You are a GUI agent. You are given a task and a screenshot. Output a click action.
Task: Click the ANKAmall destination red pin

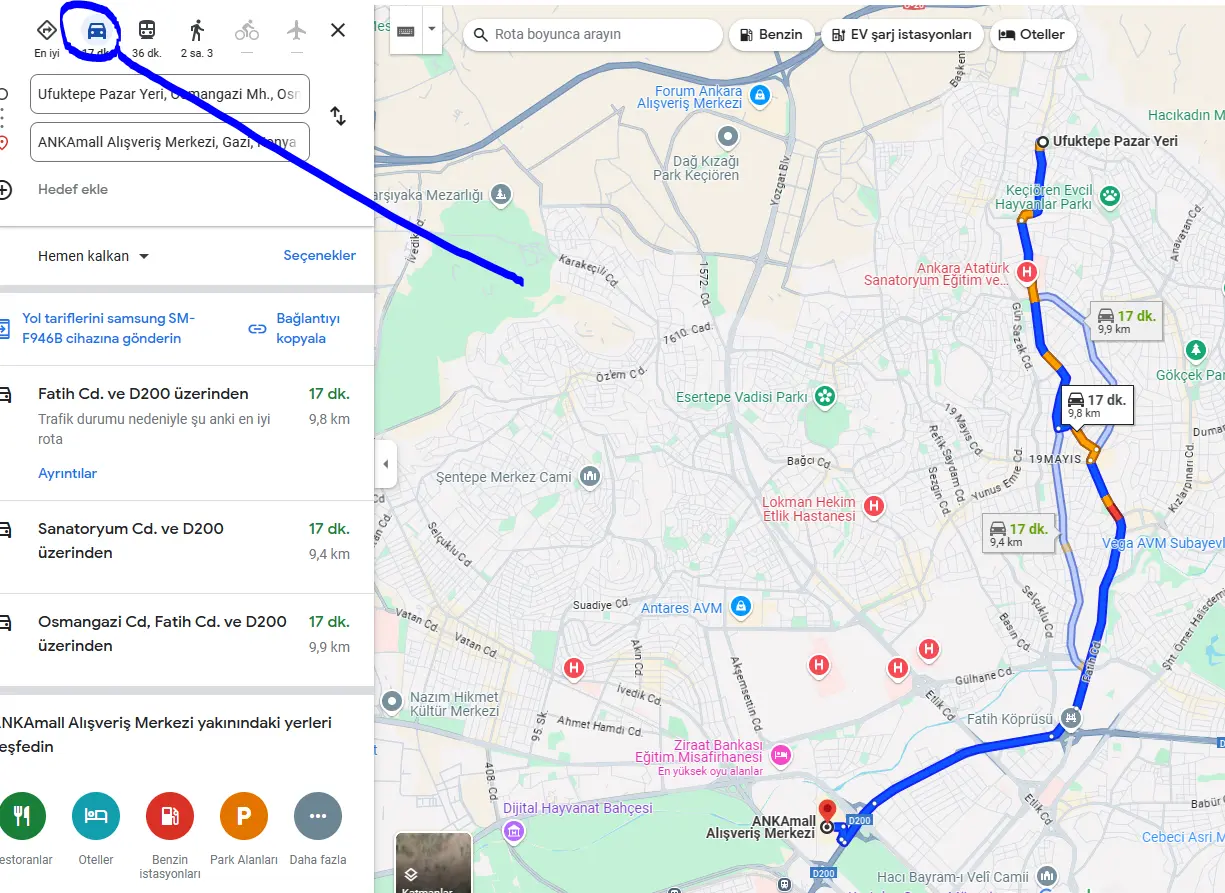click(x=827, y=811)
